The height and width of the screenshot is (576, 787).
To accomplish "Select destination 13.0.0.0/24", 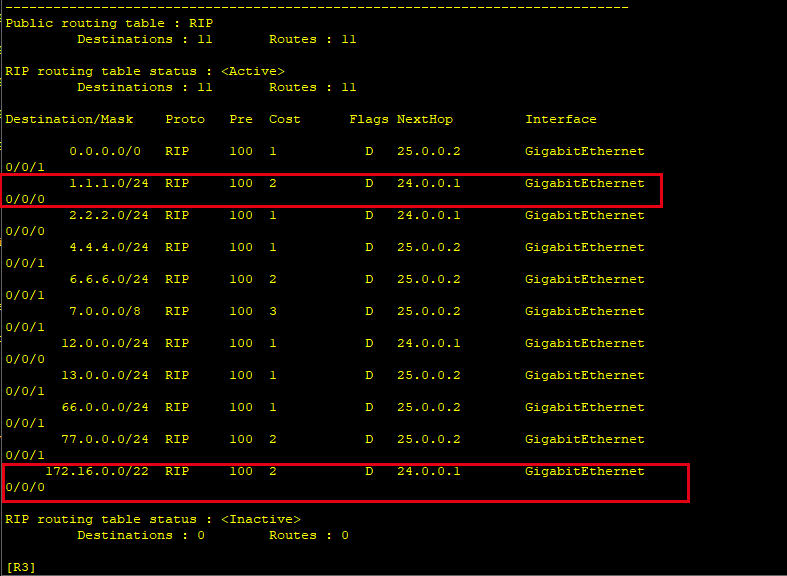I will pyautogui.click(x=105, y=375).
